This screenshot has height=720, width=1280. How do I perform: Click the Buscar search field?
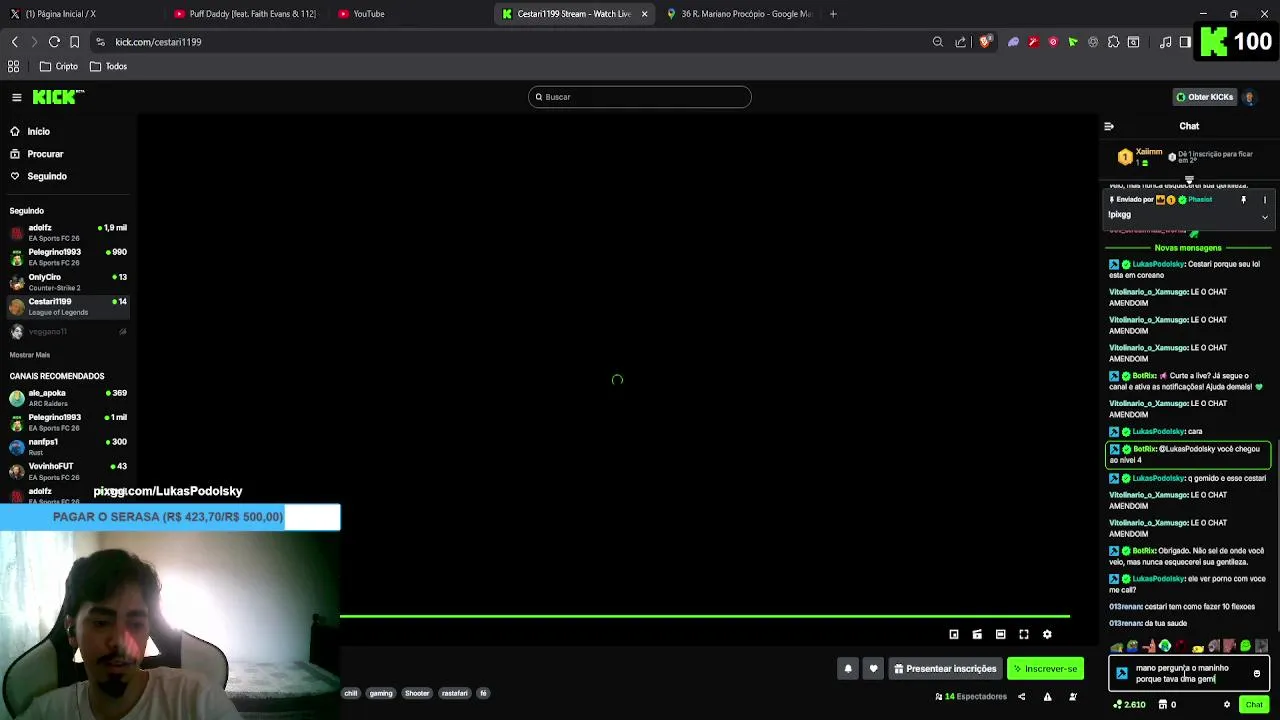640,97
